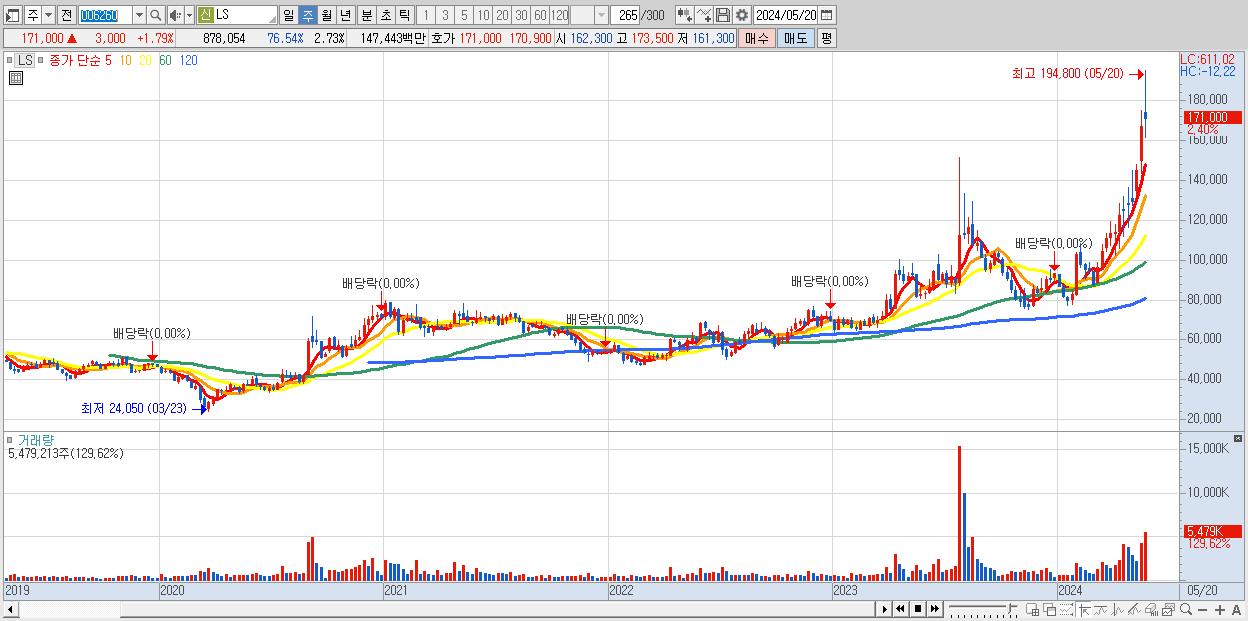The width and height of the screenshot is (1248, 621).
Task: Choose the 1 interval button
Action: [425, 15]
